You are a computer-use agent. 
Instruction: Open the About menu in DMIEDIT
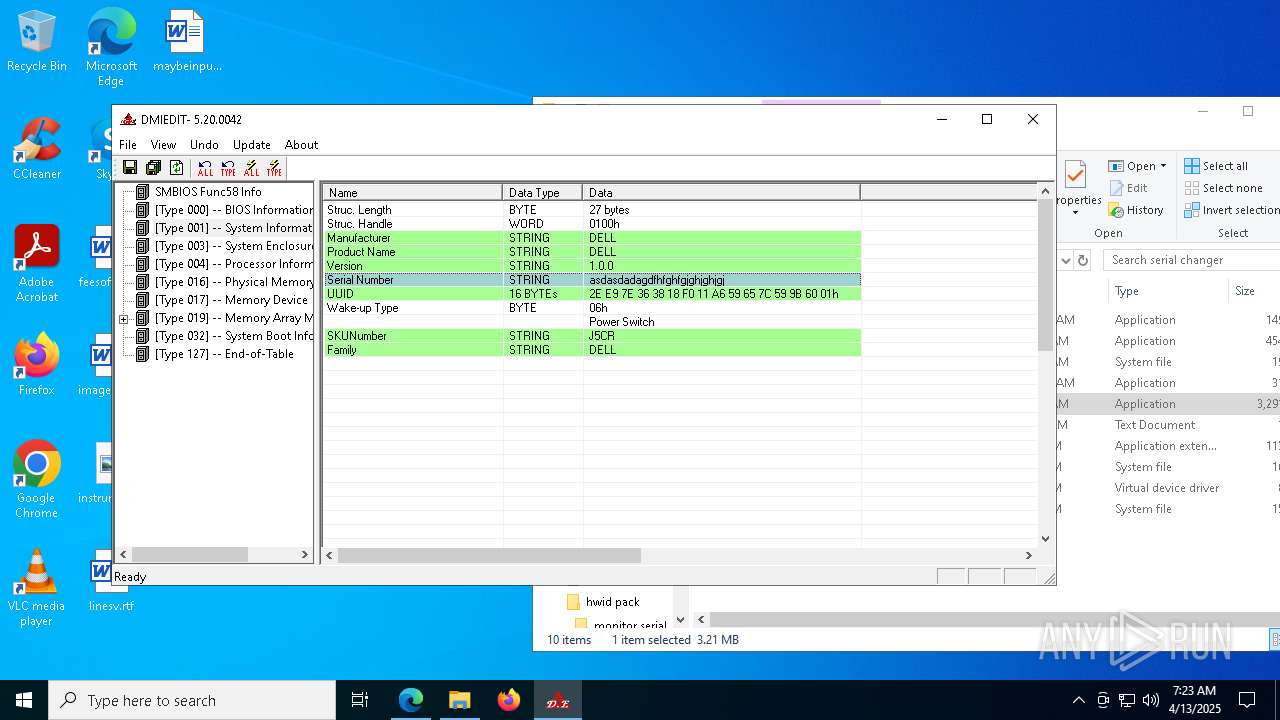click(x=301, y=145)
